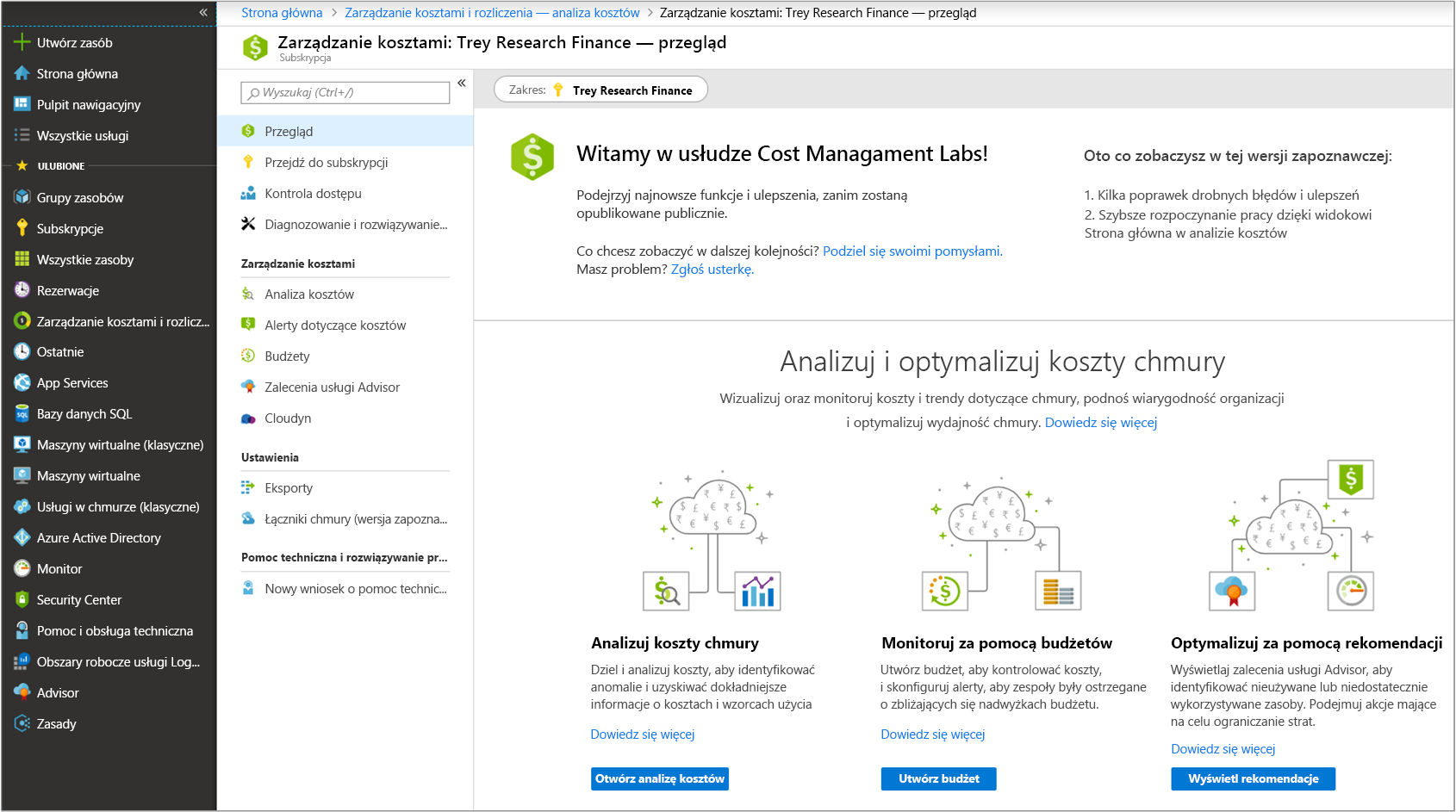
Task: Click the Otwórz analizę kosztów button
Action: pos(660,778)
